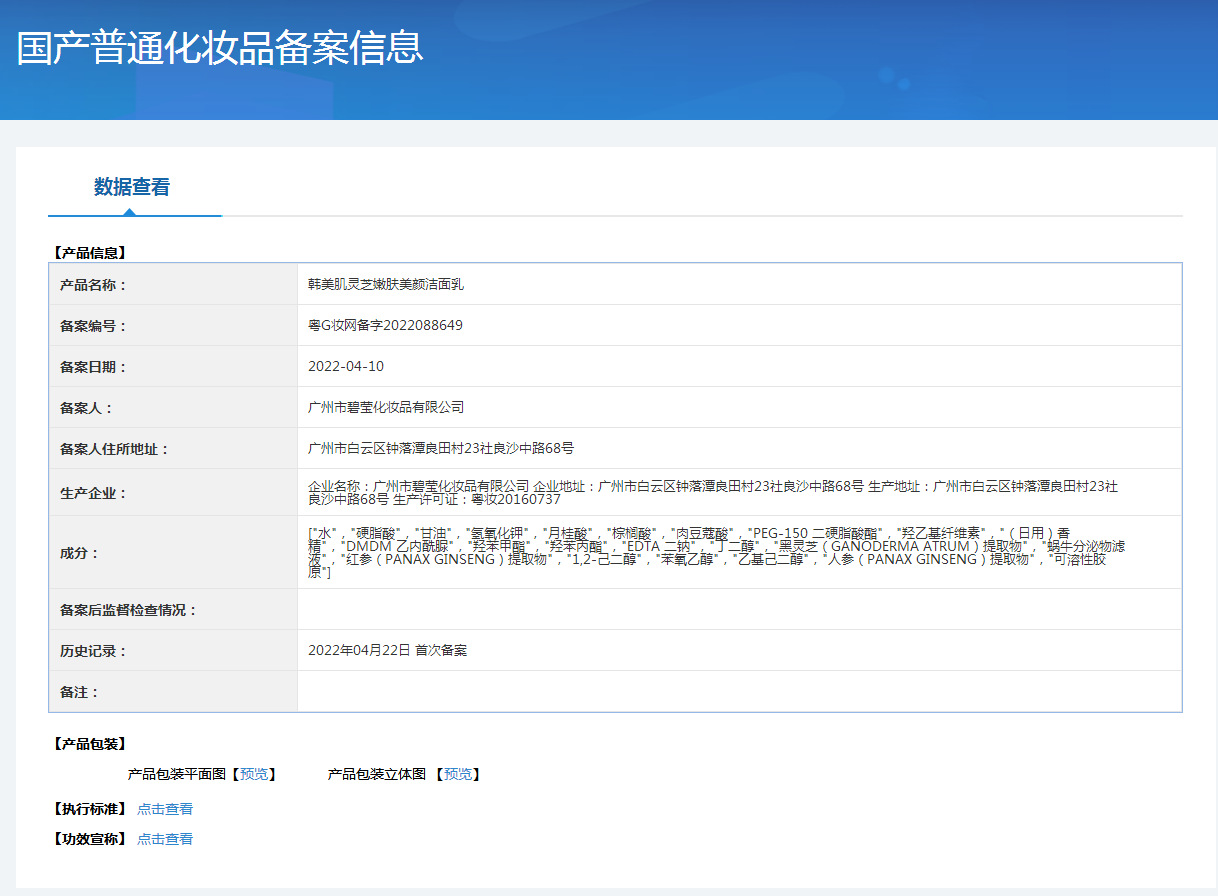Click the 生产企业 details text
The image size is (1218, 896).
point(712,492)
